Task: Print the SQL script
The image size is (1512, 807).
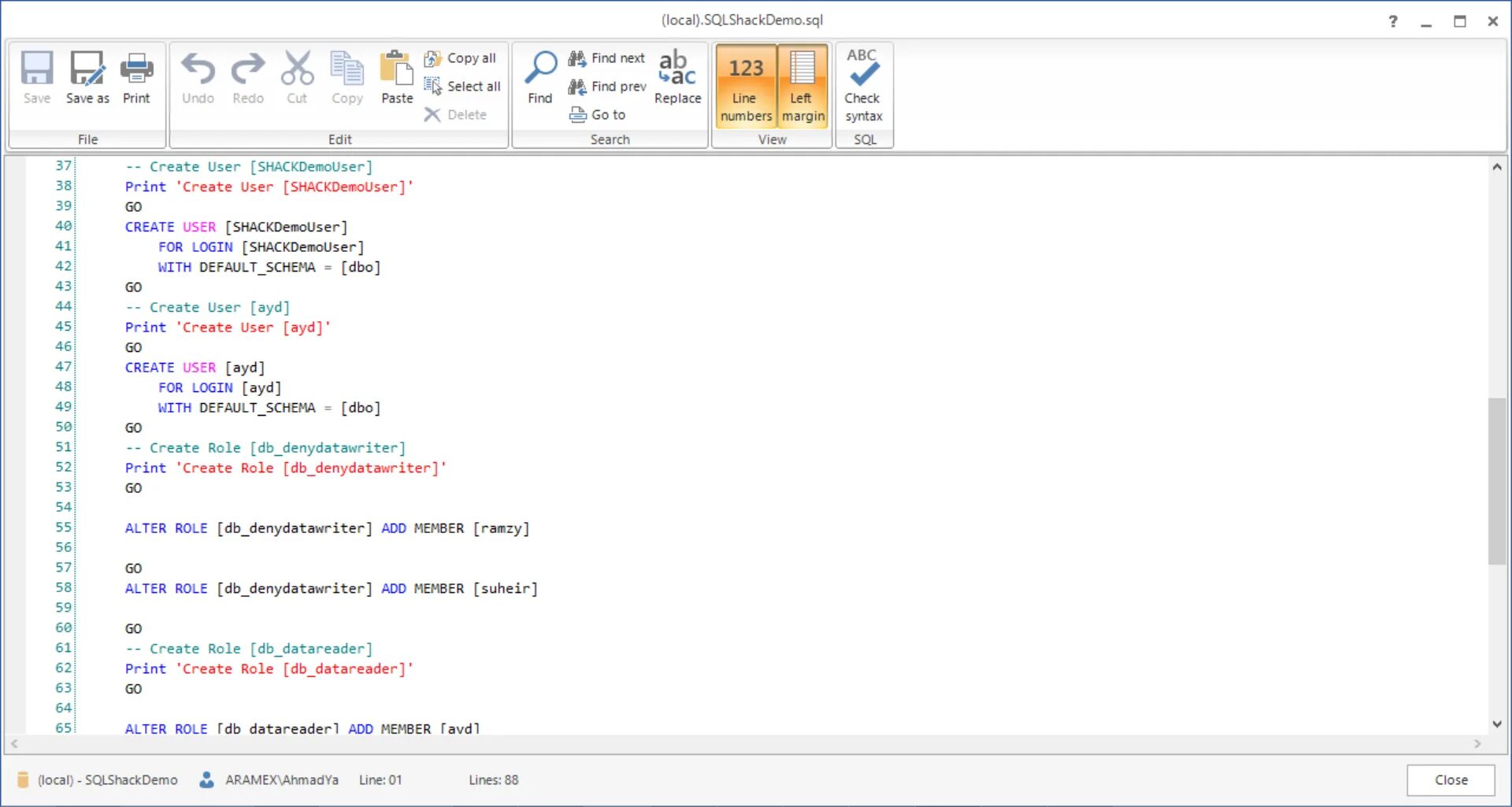Action: click(x=136, y=77)
